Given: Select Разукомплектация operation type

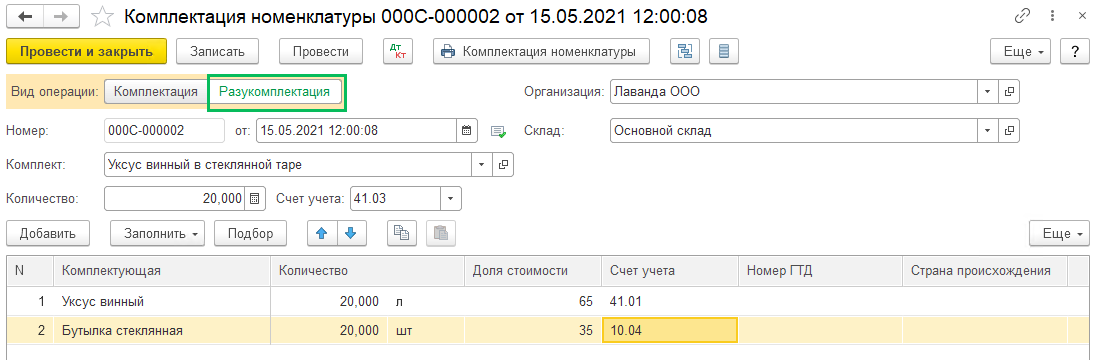Looking at the screenshot, I should (x=275, y=92).
